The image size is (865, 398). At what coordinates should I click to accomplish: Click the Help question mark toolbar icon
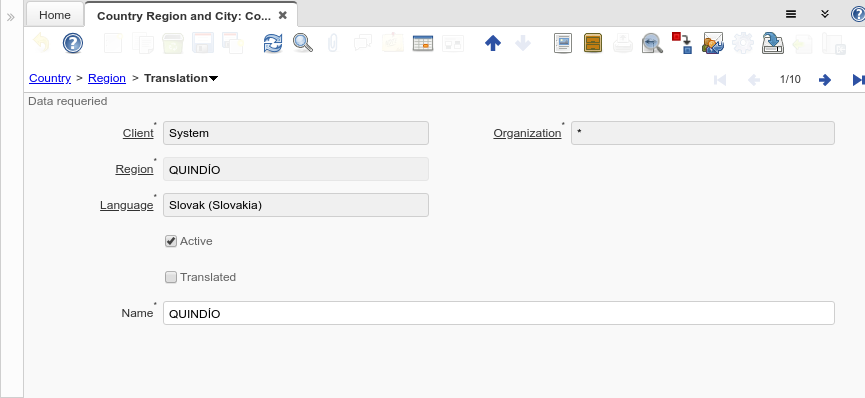(73, 43)
